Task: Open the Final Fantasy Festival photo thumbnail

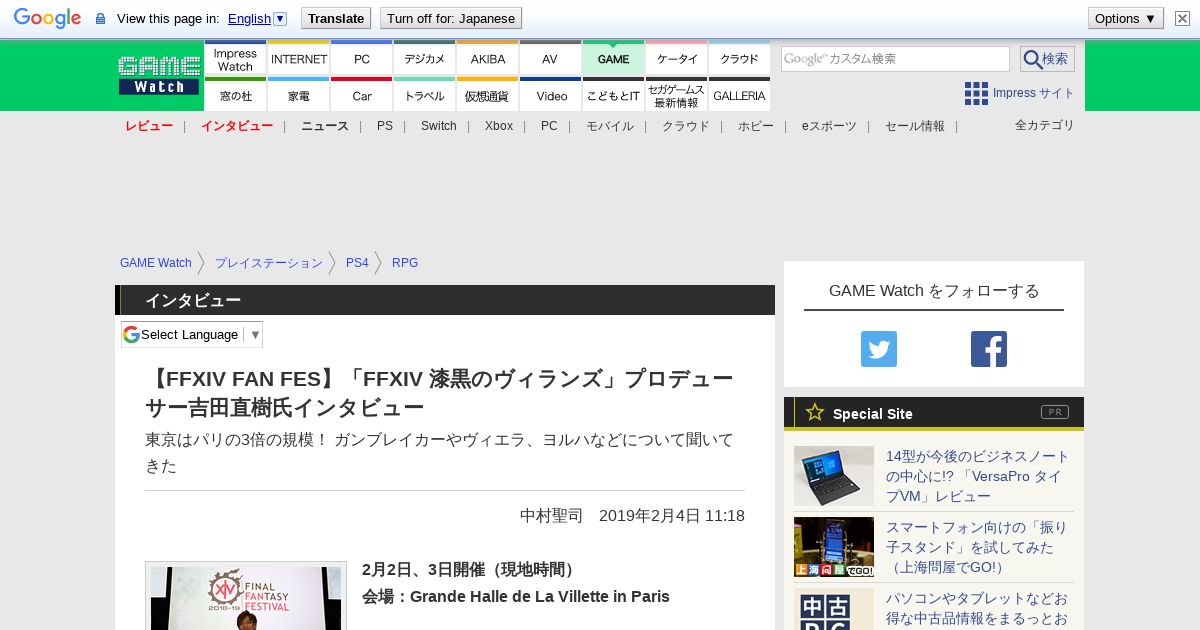Action: pos(246,596)
